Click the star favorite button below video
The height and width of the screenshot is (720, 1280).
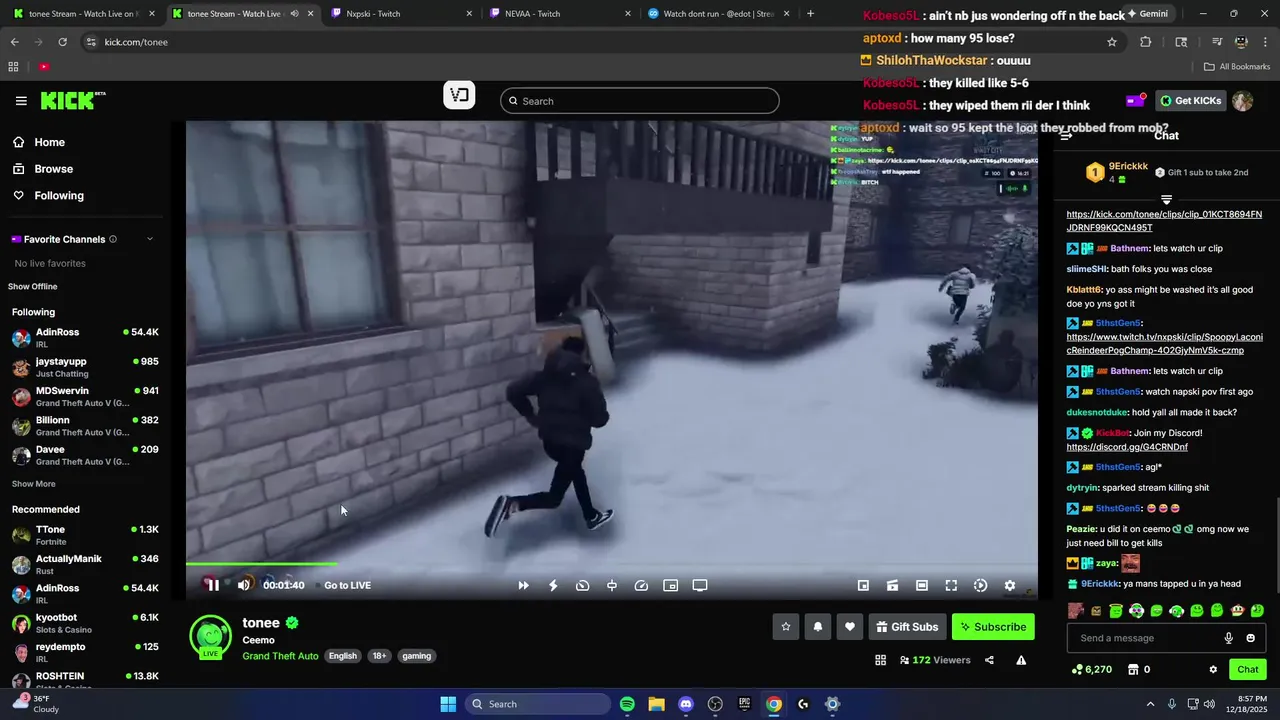786,627
